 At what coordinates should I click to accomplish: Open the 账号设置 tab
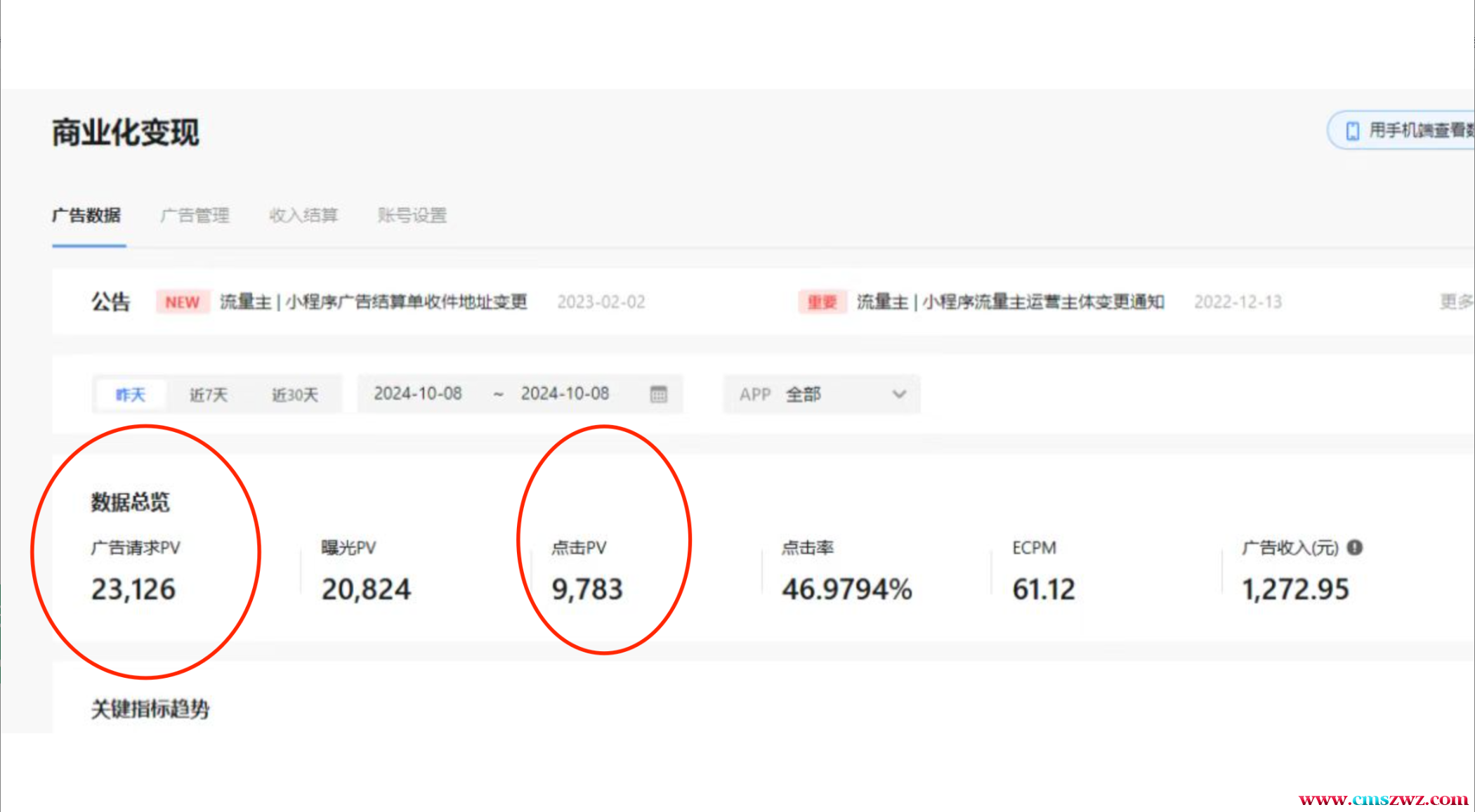[412, 215]
